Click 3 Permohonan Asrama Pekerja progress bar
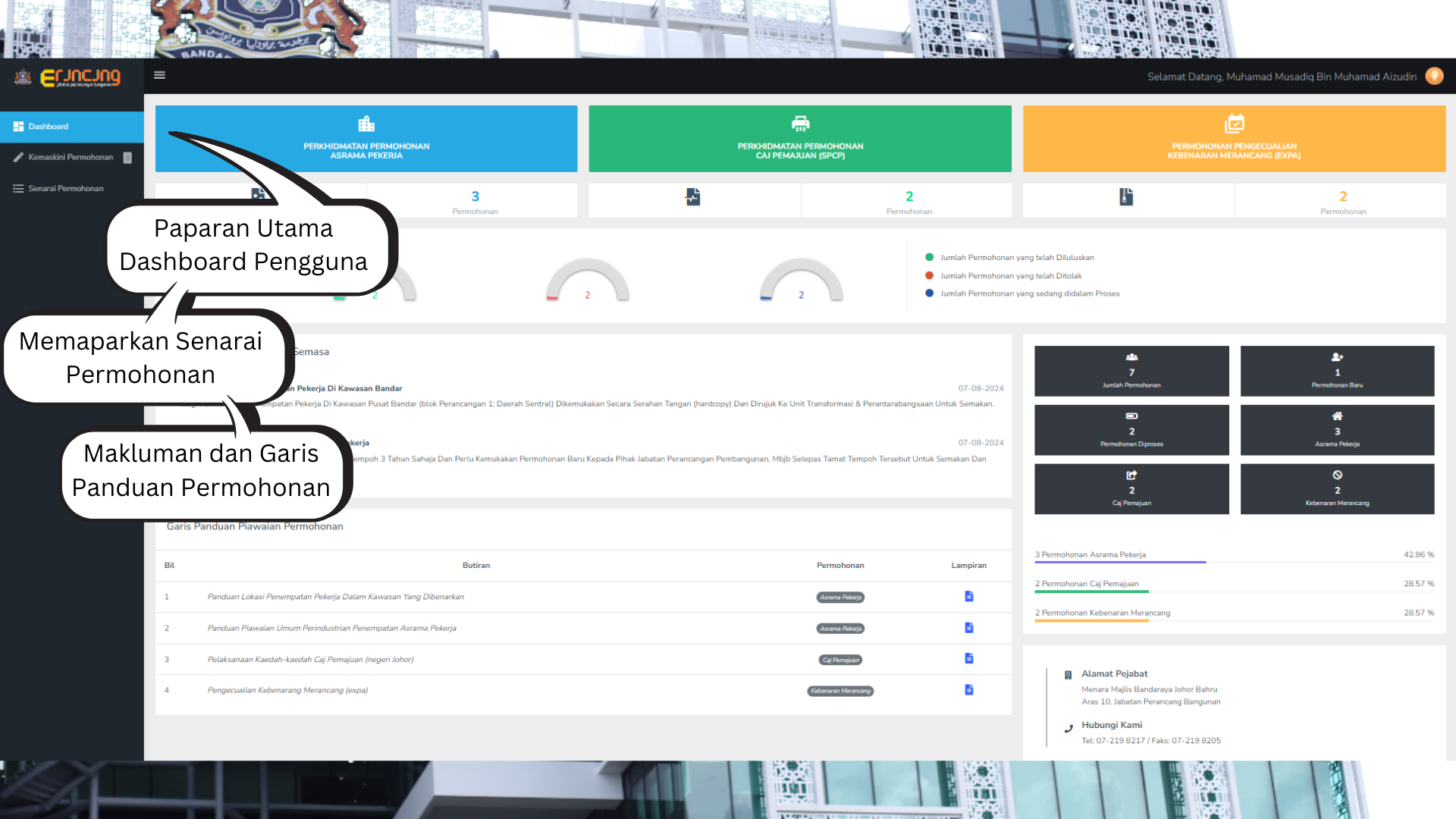This screenshot has height=819, width=1456. tap(1120, 561)
